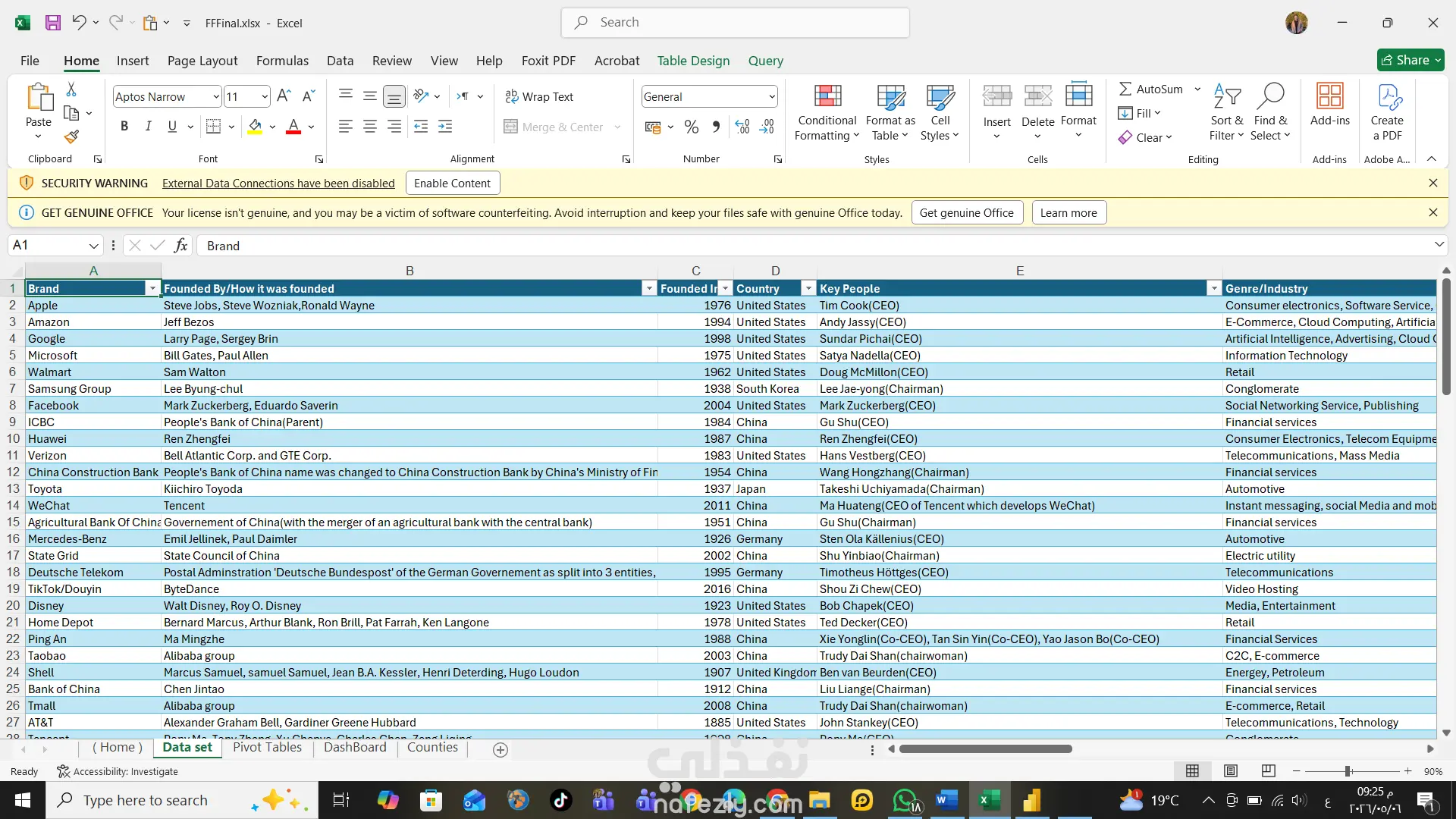Click the Learn more button
This screenshot has width=1456, height=819.
tap(1068, 212)
